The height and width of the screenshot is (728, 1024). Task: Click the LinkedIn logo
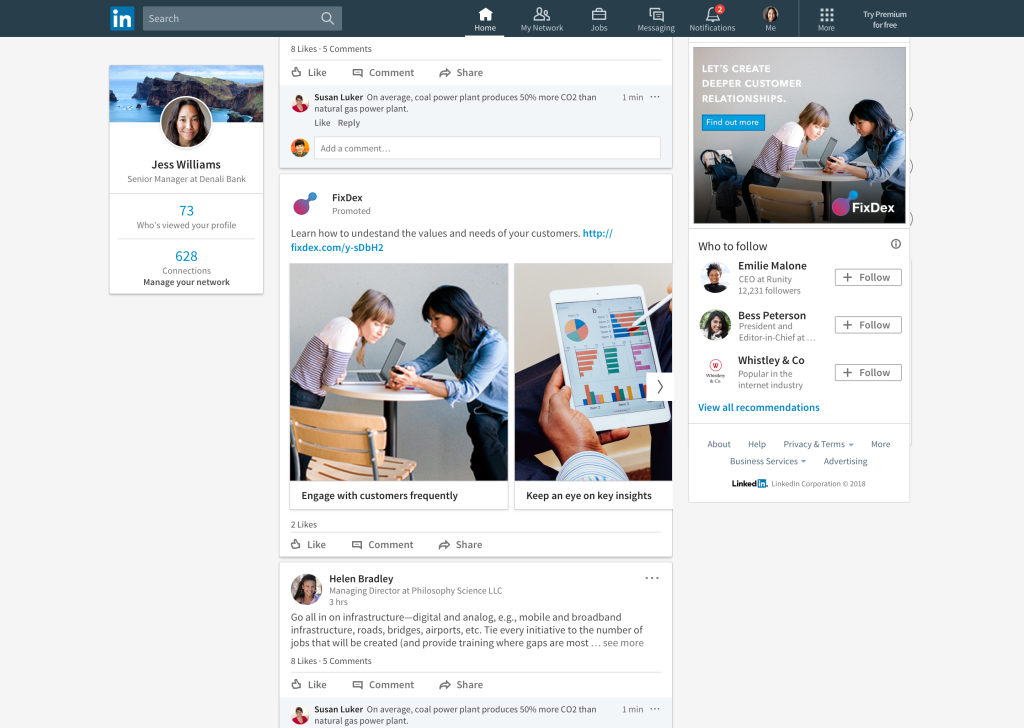pos(122,18)
